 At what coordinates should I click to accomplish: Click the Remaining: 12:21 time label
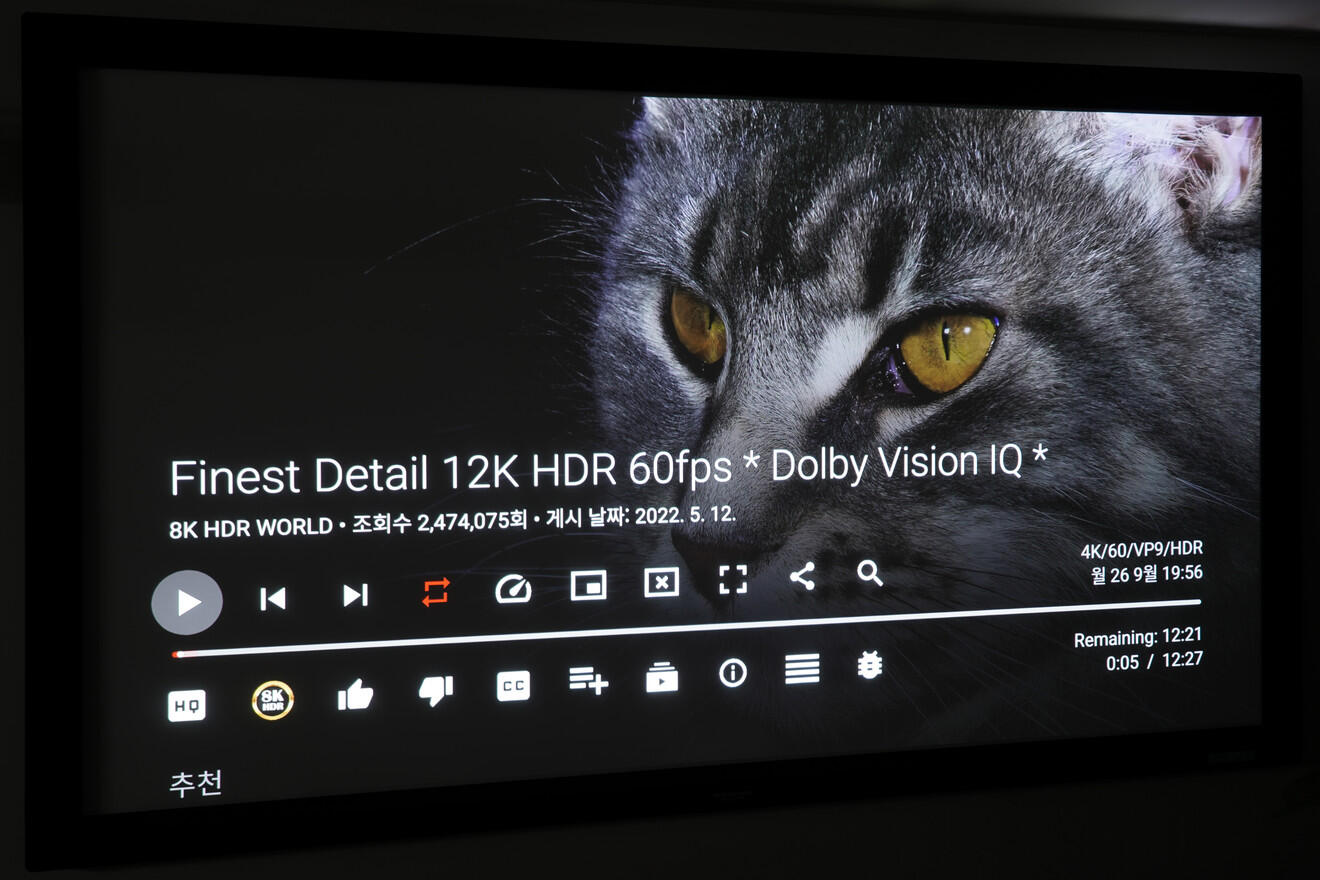click(1138, 637)
